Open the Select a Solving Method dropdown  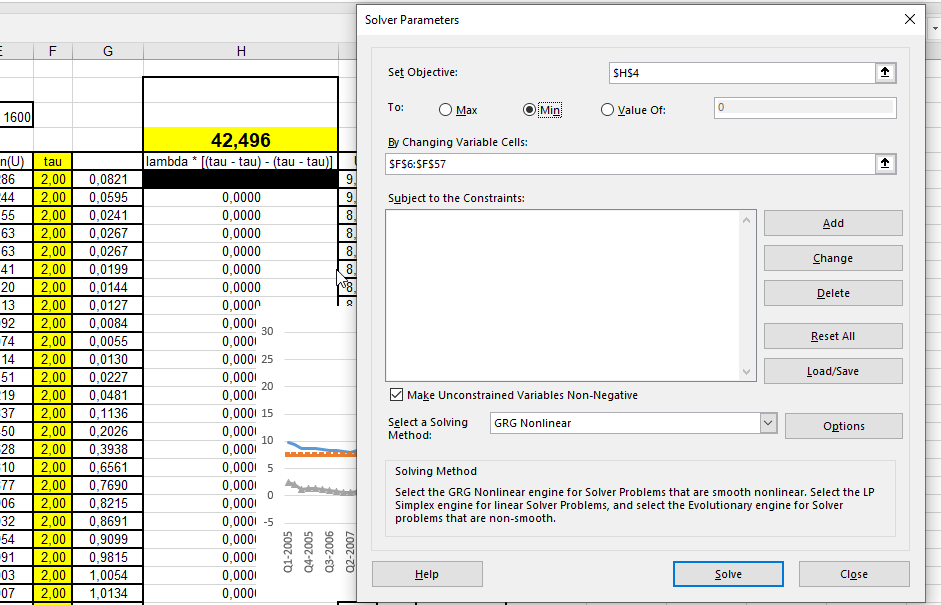[x=767, y=423]
